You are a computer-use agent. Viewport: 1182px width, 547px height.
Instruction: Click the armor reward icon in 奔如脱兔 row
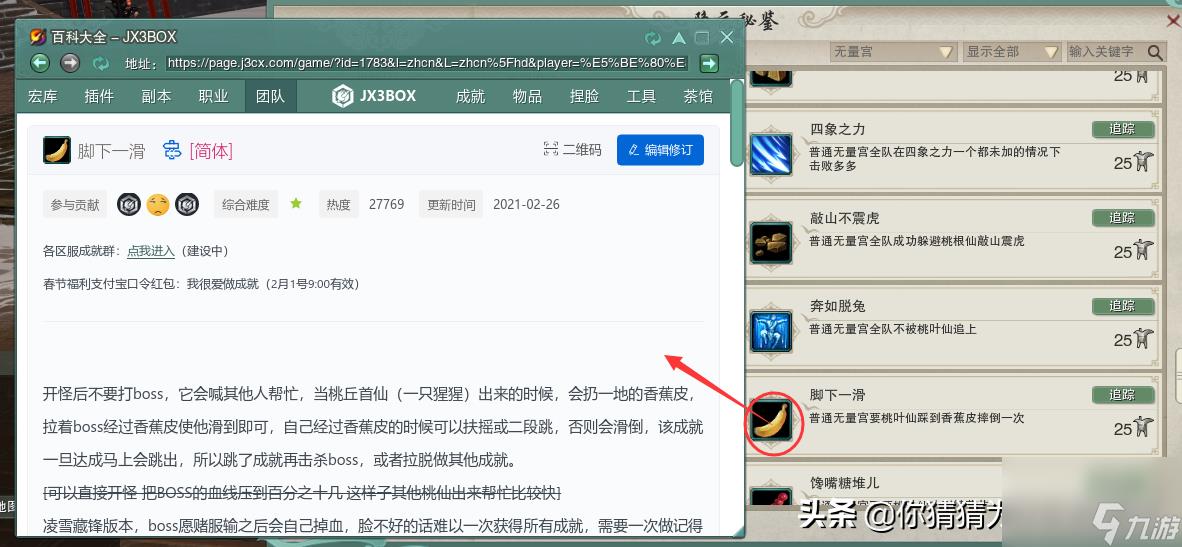point(1144,338)
